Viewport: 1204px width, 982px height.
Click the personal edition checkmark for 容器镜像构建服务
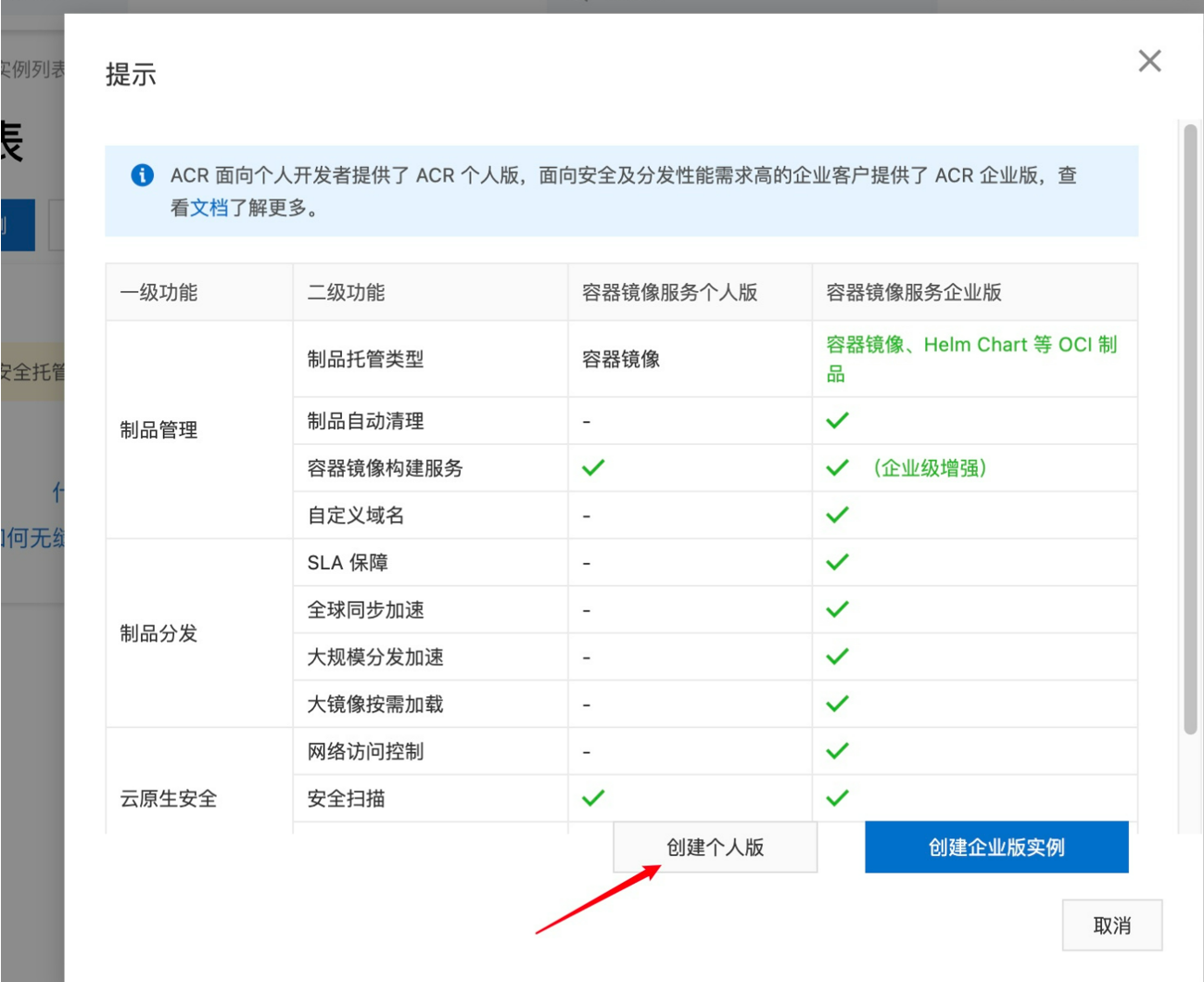click(x=593, y=468)
